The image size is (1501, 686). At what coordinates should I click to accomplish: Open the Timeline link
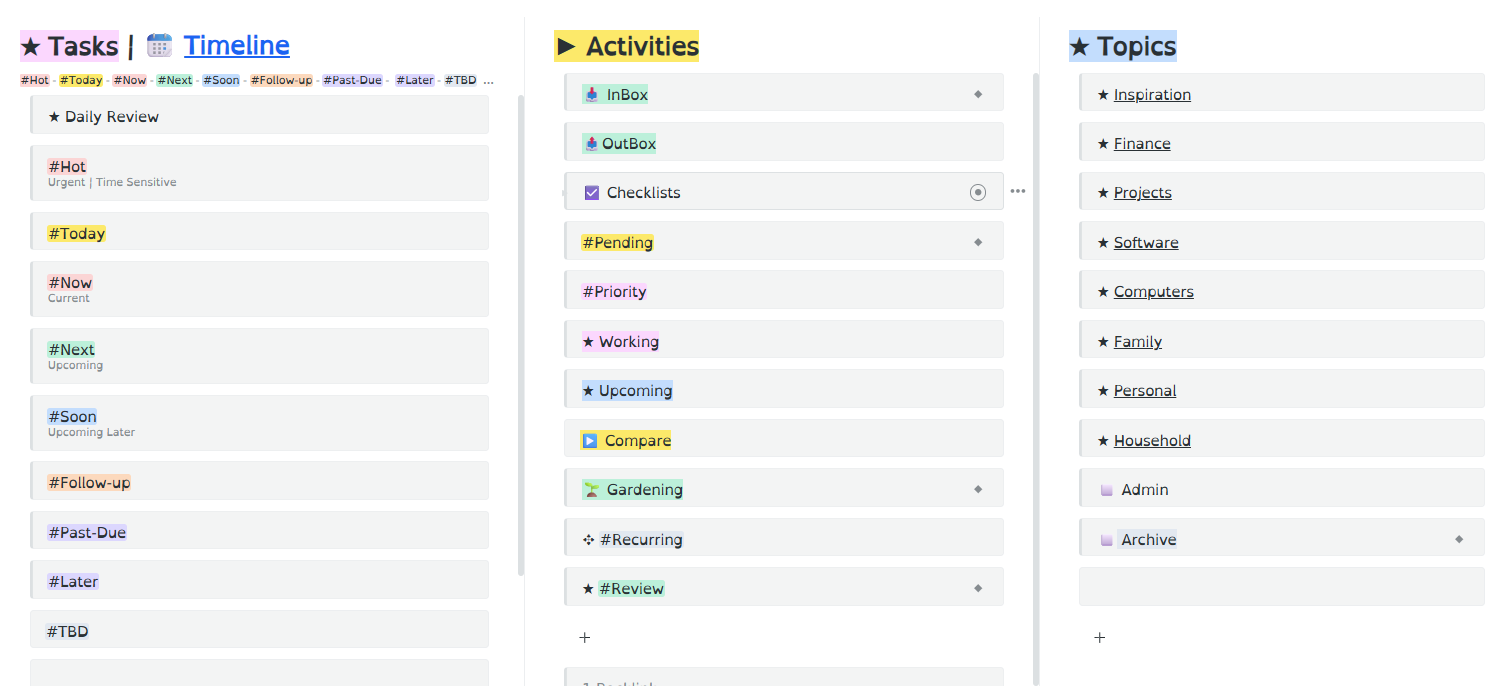(236, 46)
